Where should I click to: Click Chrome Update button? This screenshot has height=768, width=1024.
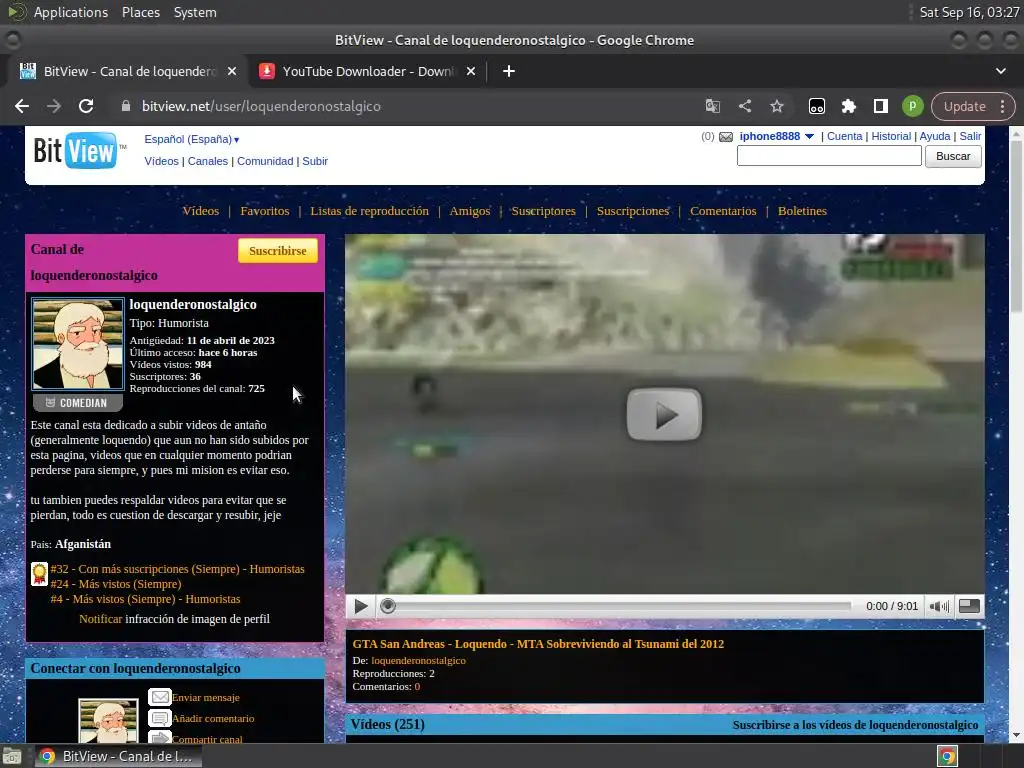click(x=965, y=106)
